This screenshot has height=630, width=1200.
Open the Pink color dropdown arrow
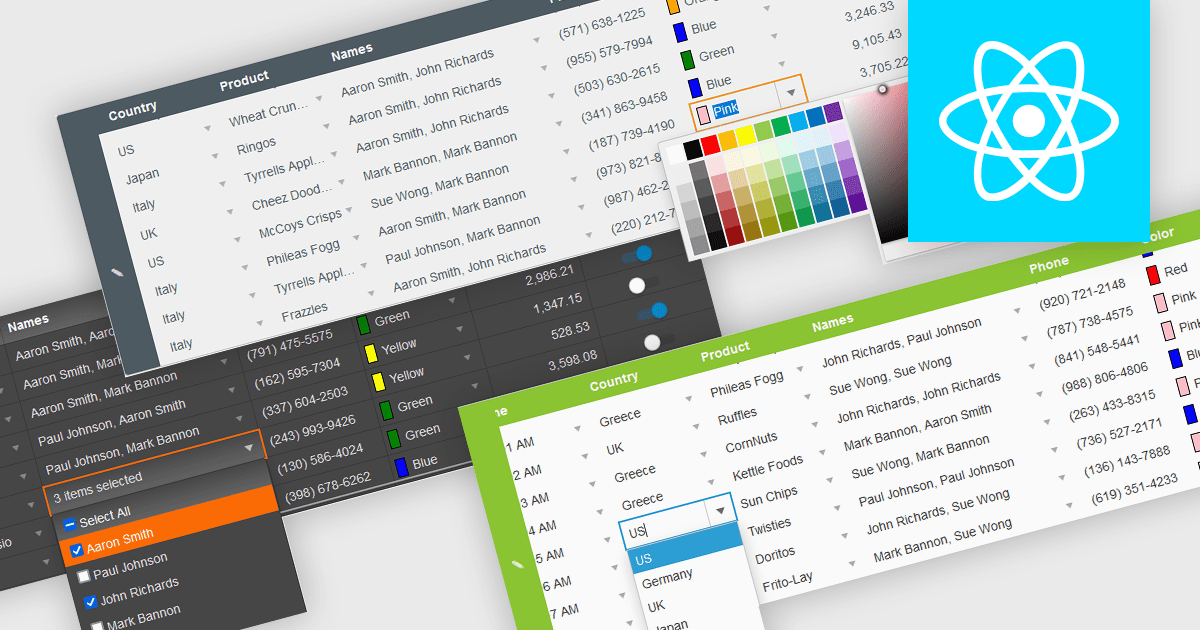tap(791, 93)
